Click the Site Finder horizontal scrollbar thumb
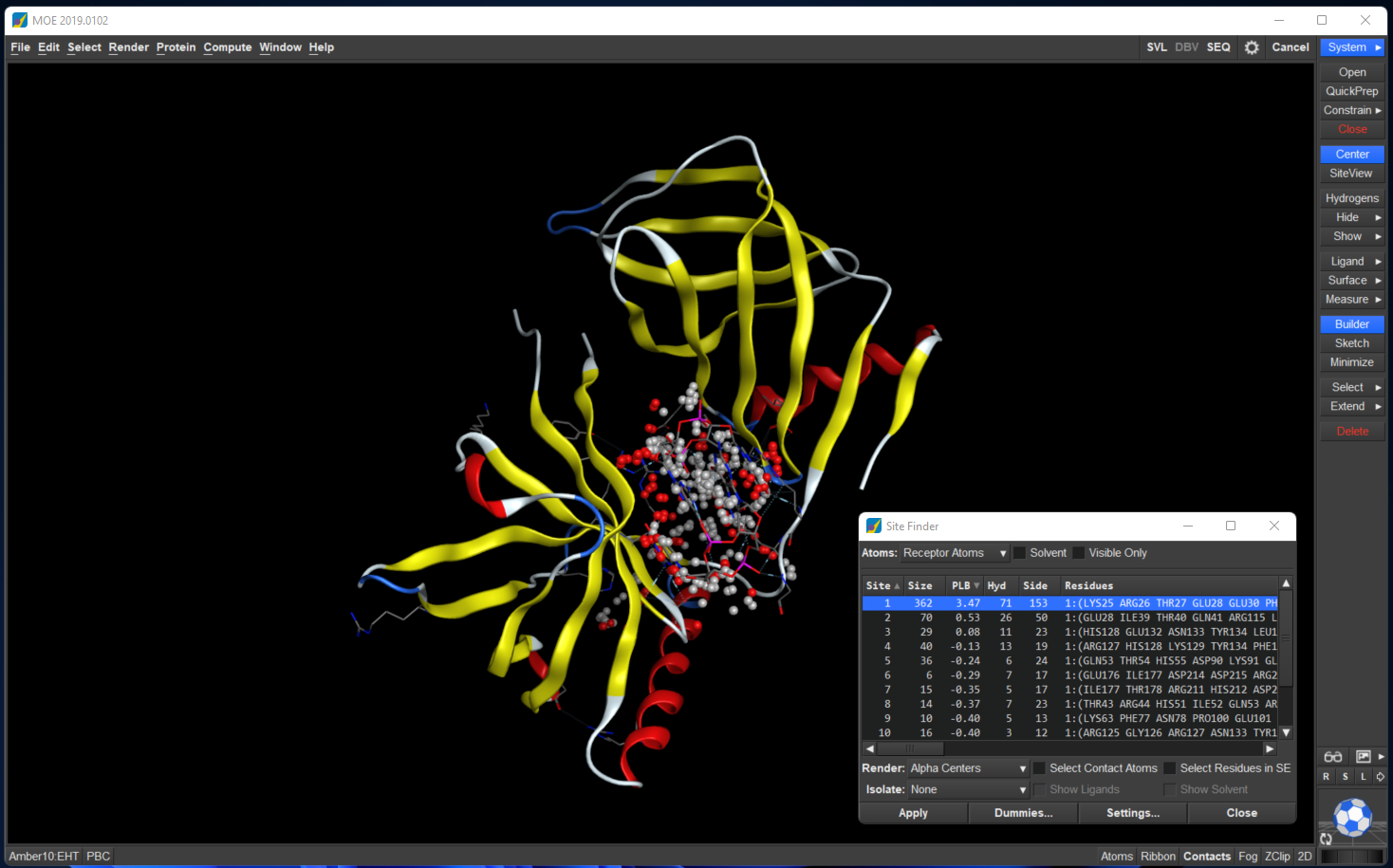Screen dimensions: 1393x868 coord(910,748)
